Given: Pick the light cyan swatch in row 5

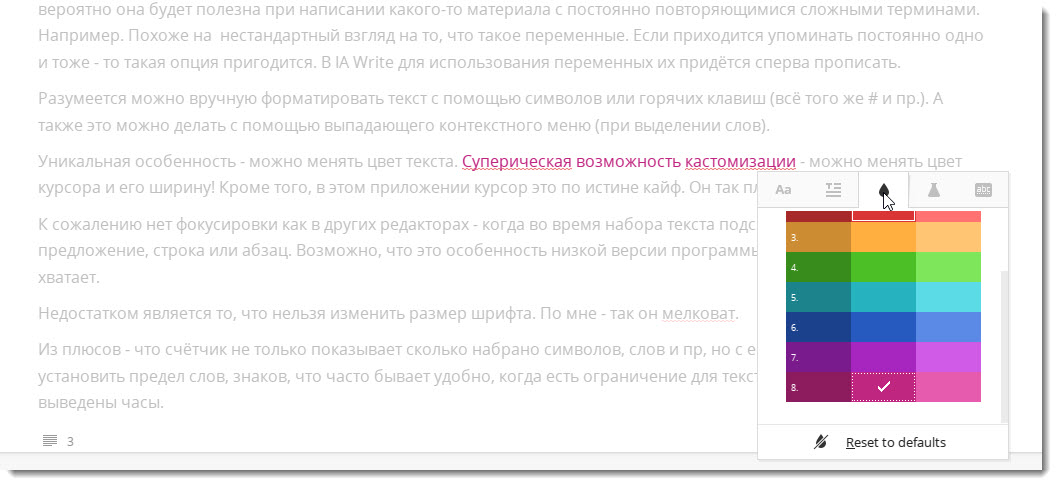Looking at the screenshot, I should pyautogui.click(x=948, y=297).
